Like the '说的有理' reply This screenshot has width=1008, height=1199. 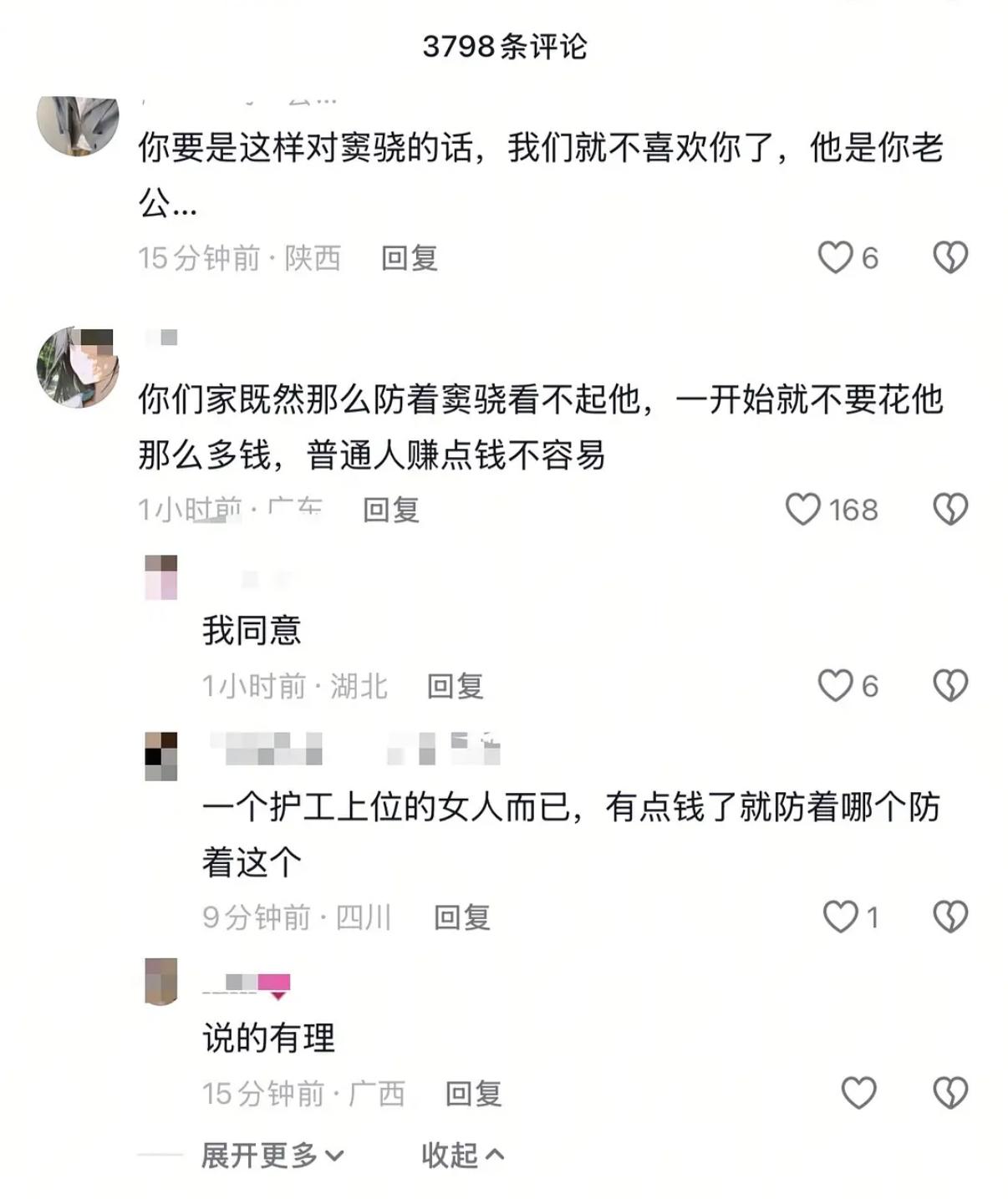pyautogui.click(x=858, y=1093)
